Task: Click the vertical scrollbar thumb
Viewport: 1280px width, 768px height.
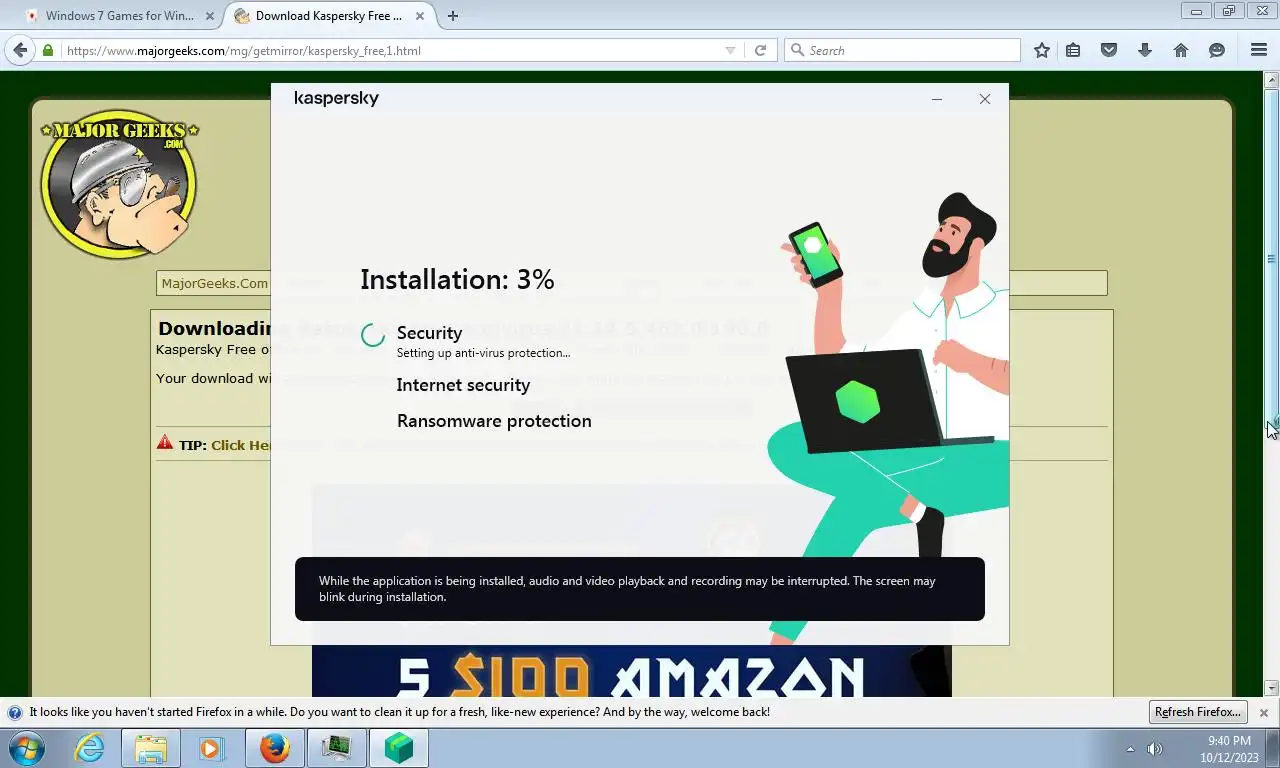Action: pyautogui.click(x=1272, y=260)
